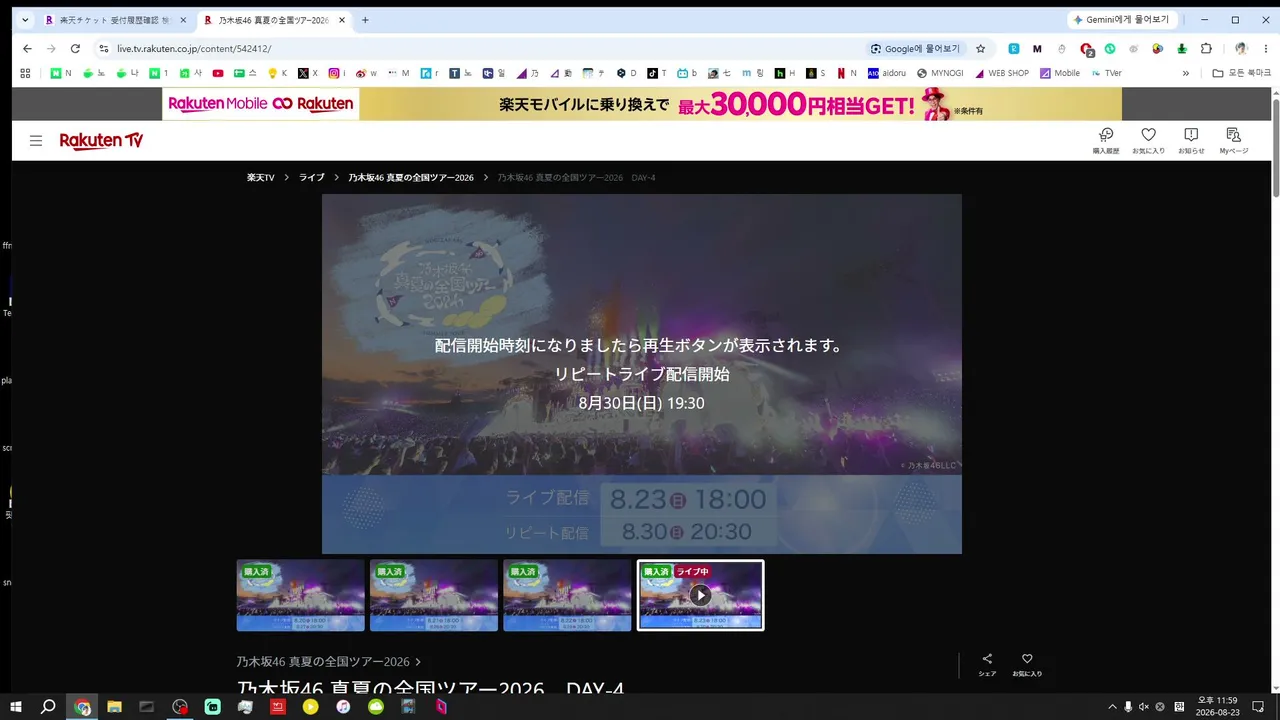Screen dimensions: 1280x720
Task: Open the tab search dropdown
Action: pyautogui.click(x=25, y=20)
